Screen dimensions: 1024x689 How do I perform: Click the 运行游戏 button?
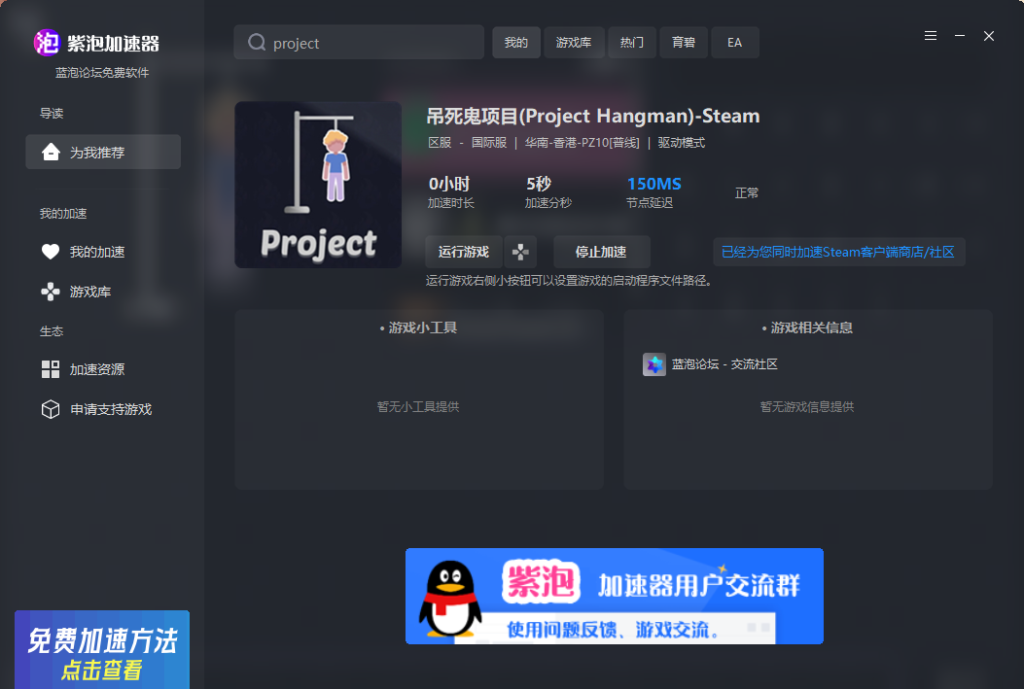(x=464, y=252)
